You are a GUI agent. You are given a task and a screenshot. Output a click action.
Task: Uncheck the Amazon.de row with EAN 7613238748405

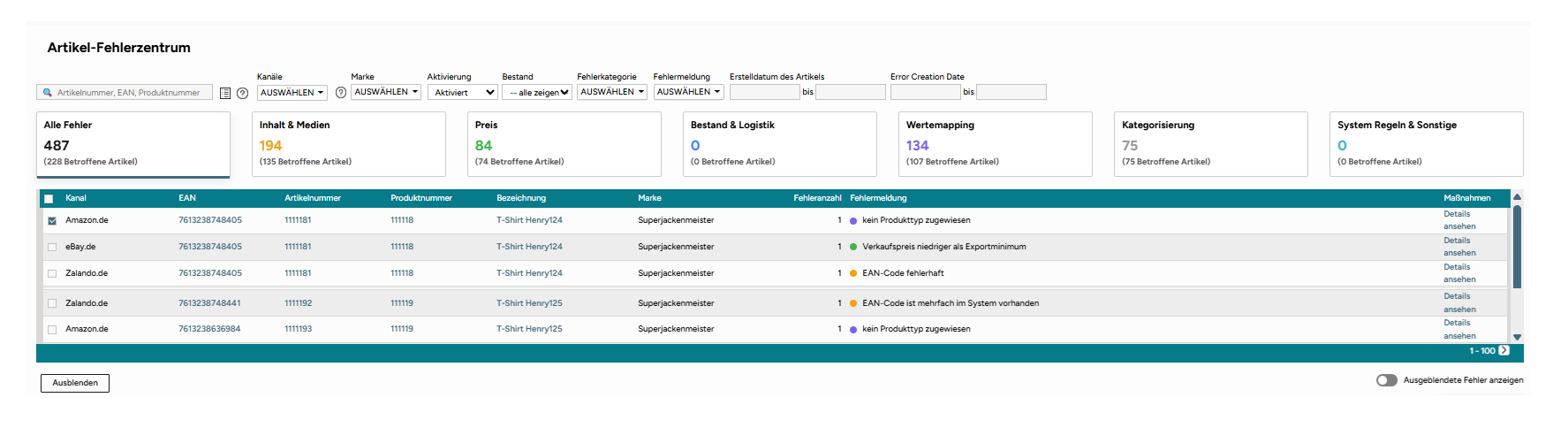(52, 221)
